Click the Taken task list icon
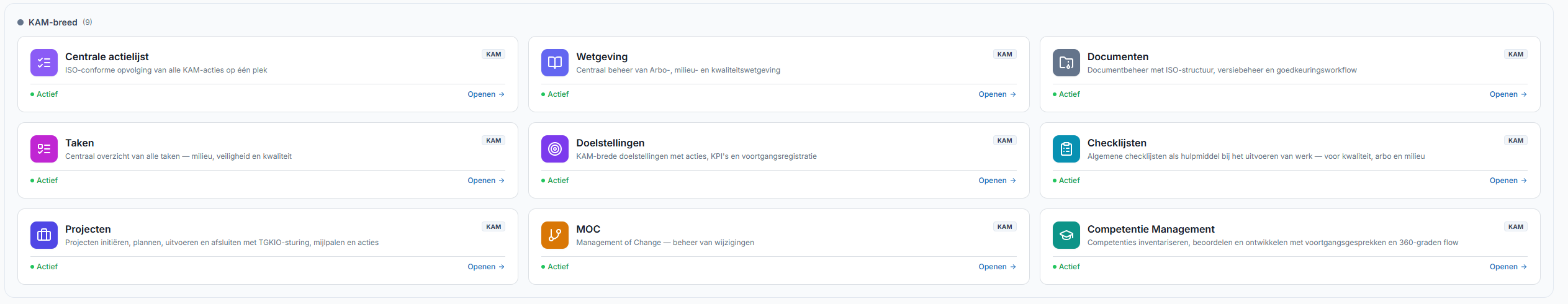Viewport: 1568px width, 304px height. tap(44, 149)
